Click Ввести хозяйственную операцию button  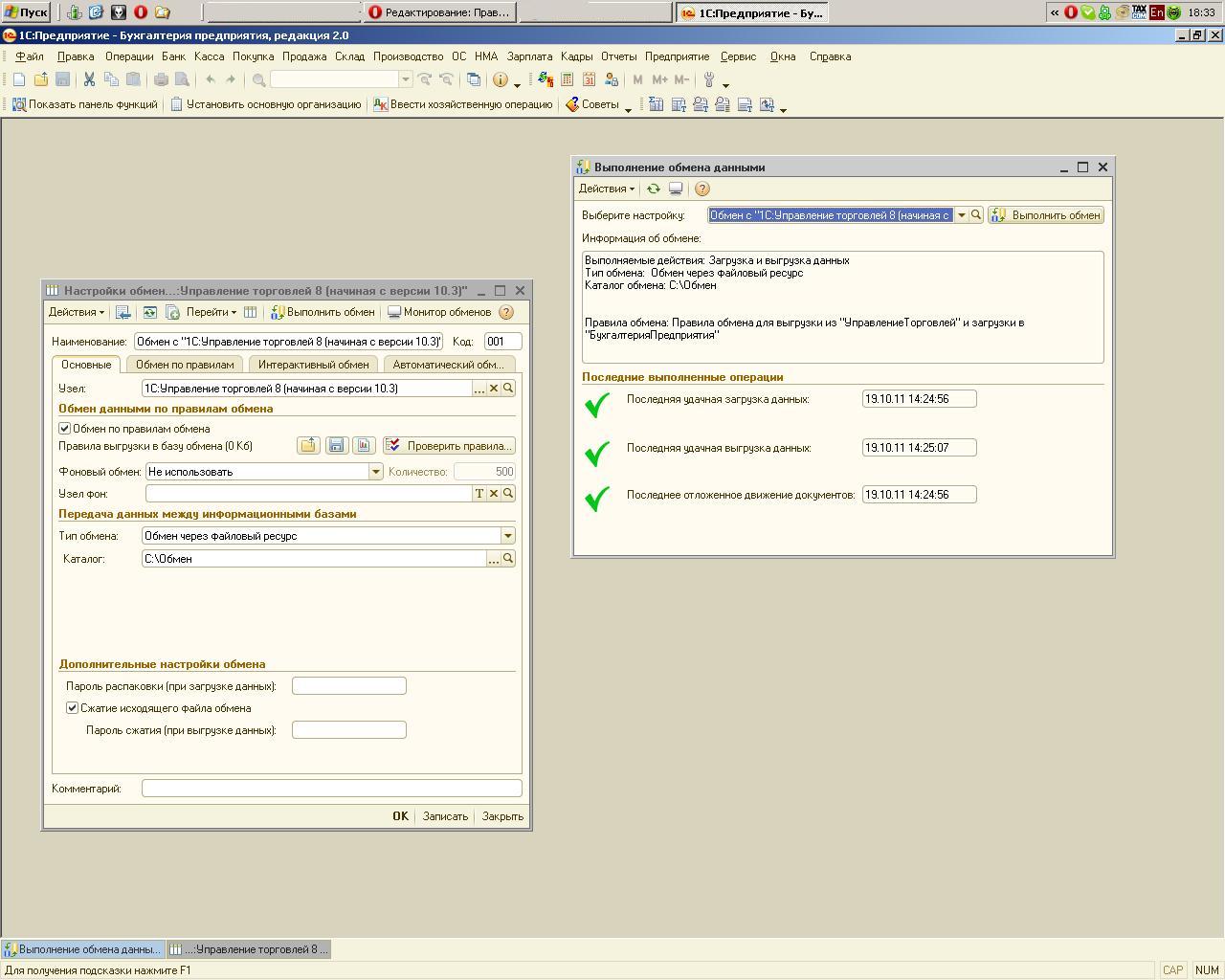[463, 104]
